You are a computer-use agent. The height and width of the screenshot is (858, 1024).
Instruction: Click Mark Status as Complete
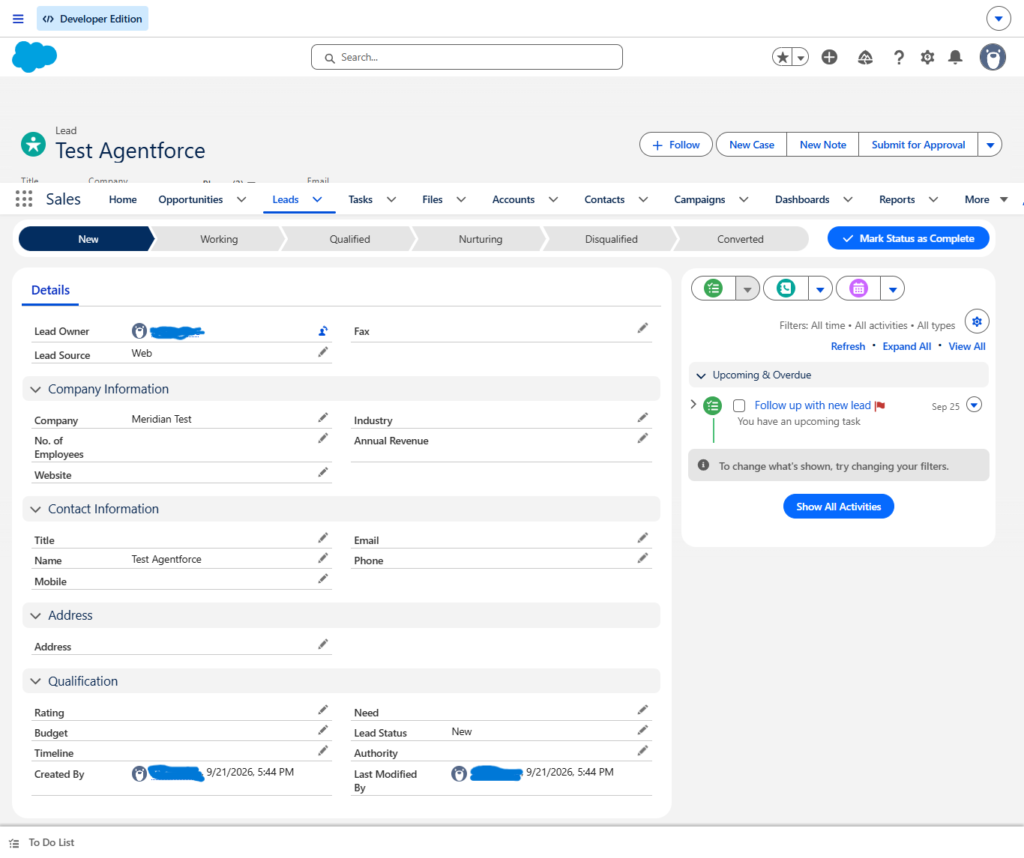click(x=908, y=238)
